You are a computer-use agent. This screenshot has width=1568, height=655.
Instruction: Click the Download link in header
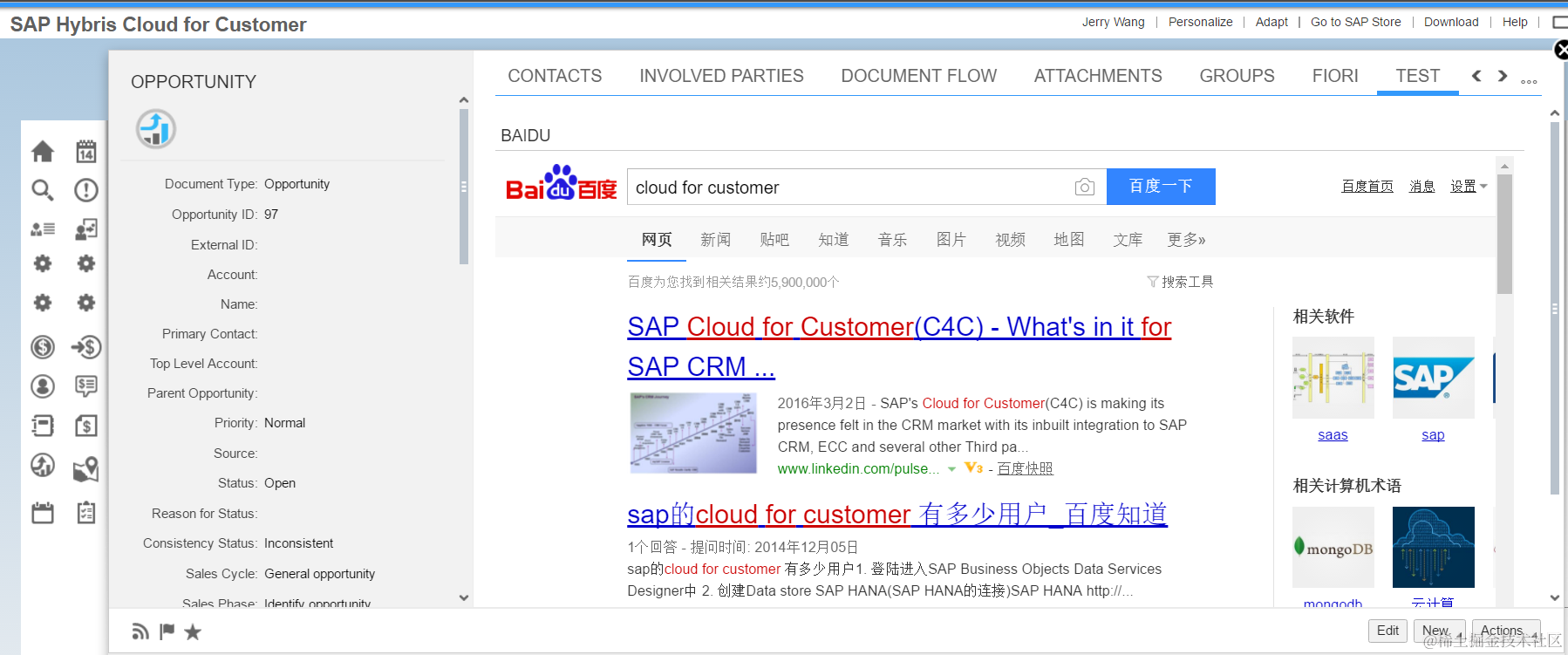(x=1451, y=22)
